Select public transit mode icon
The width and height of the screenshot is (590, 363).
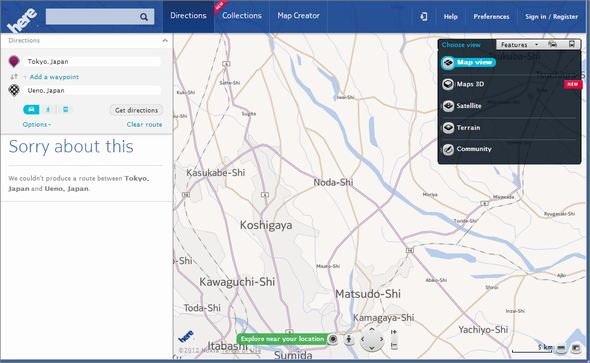65,109
